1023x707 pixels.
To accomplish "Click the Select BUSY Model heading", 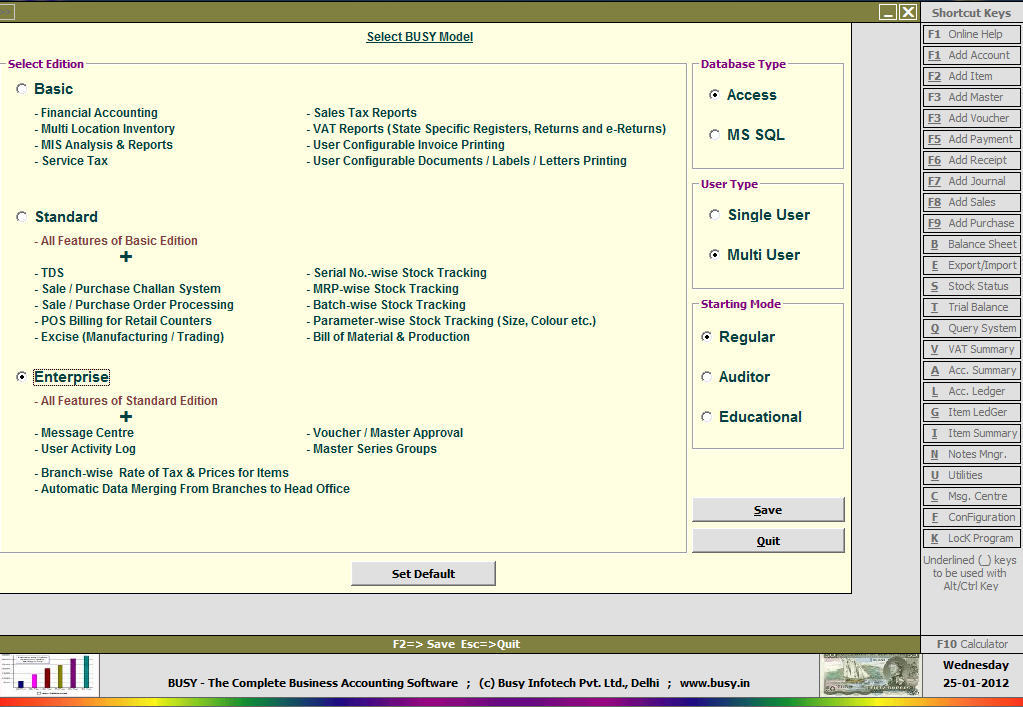I will (x=420, y=37).
